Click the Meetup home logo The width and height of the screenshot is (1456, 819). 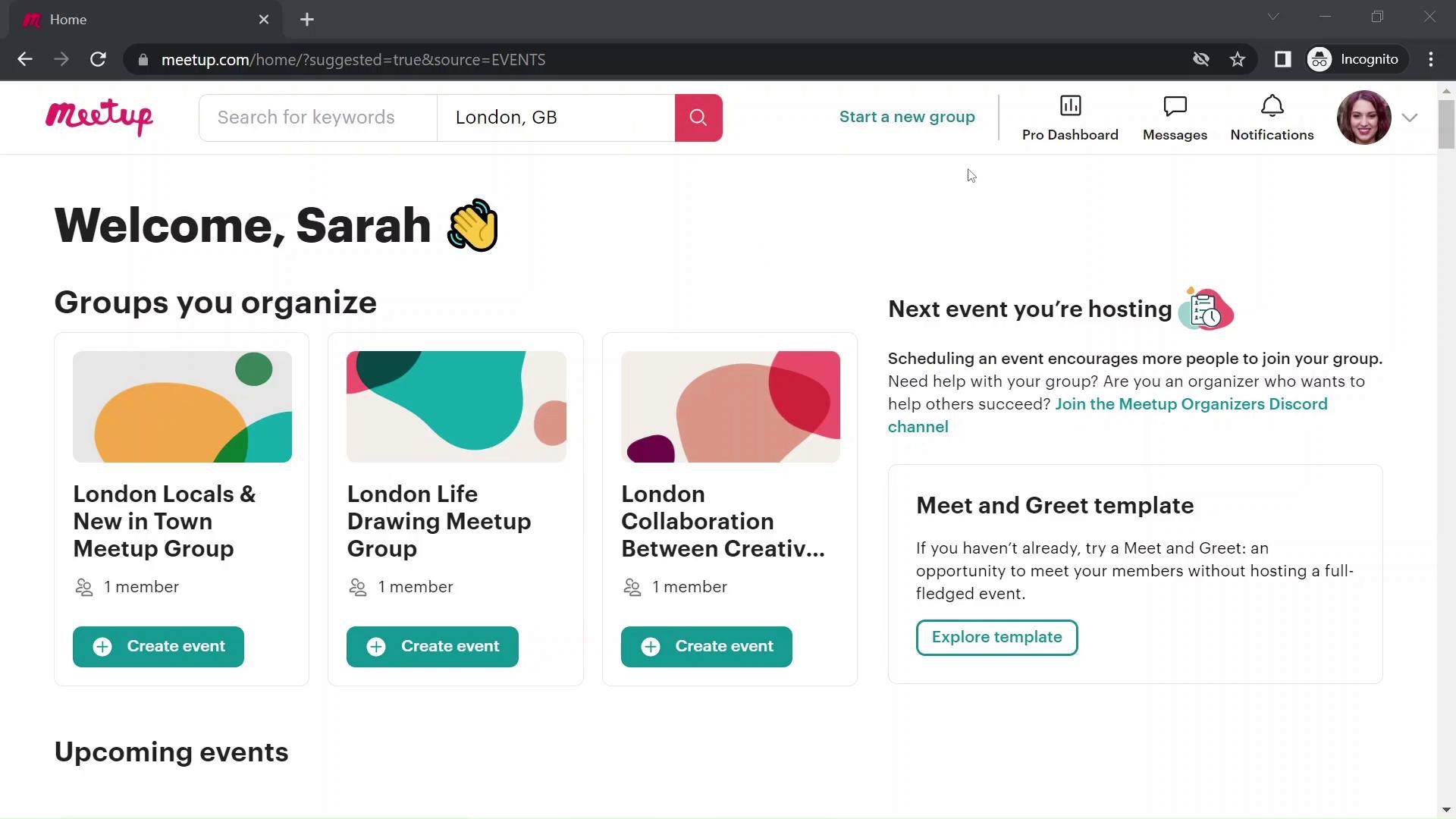pyautogui.click(x=100, y=117)
